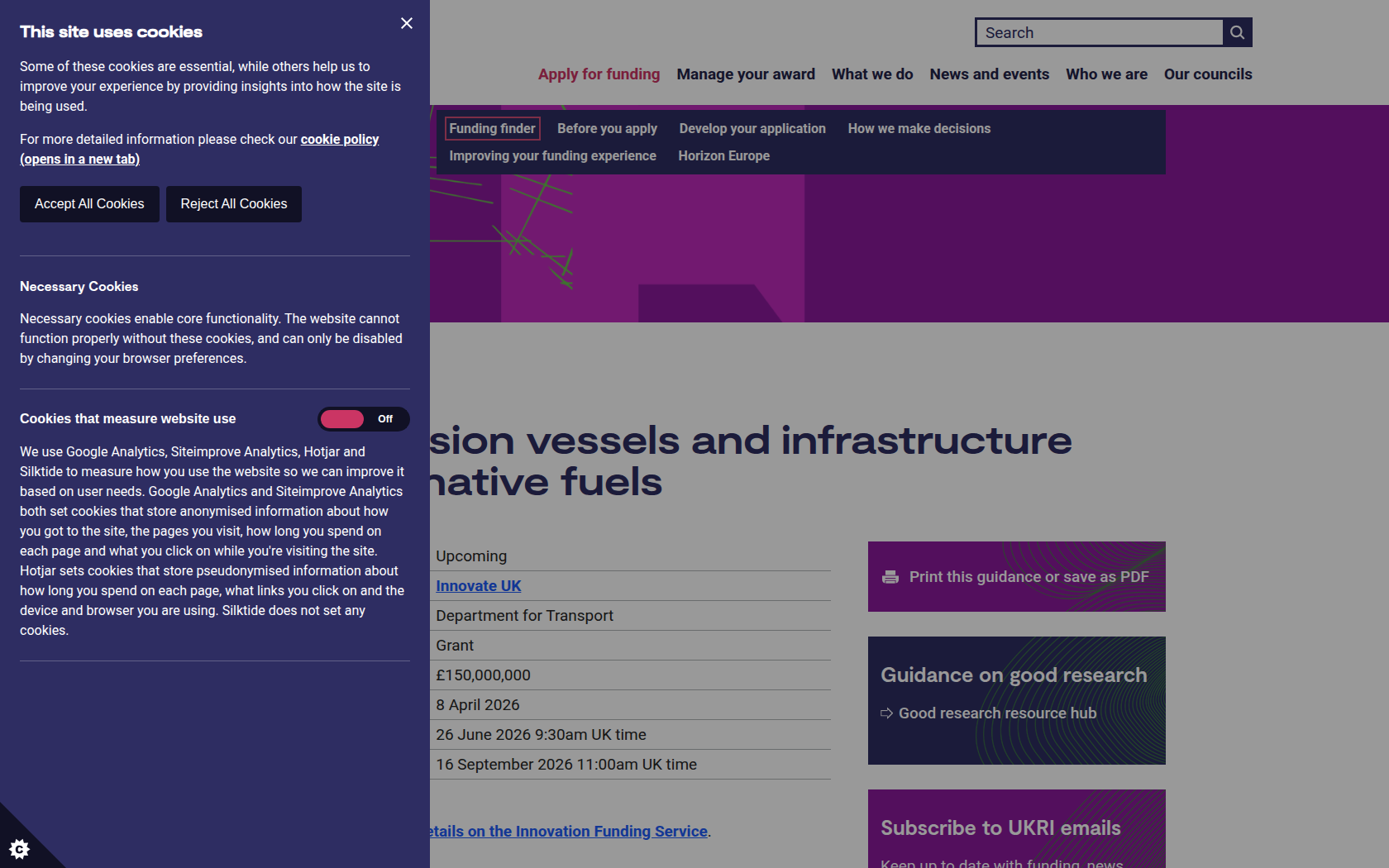Open cookie settings gear icon
This screenshot has width=1389, height=868.
pyautogui.click(x=19, y=848)
